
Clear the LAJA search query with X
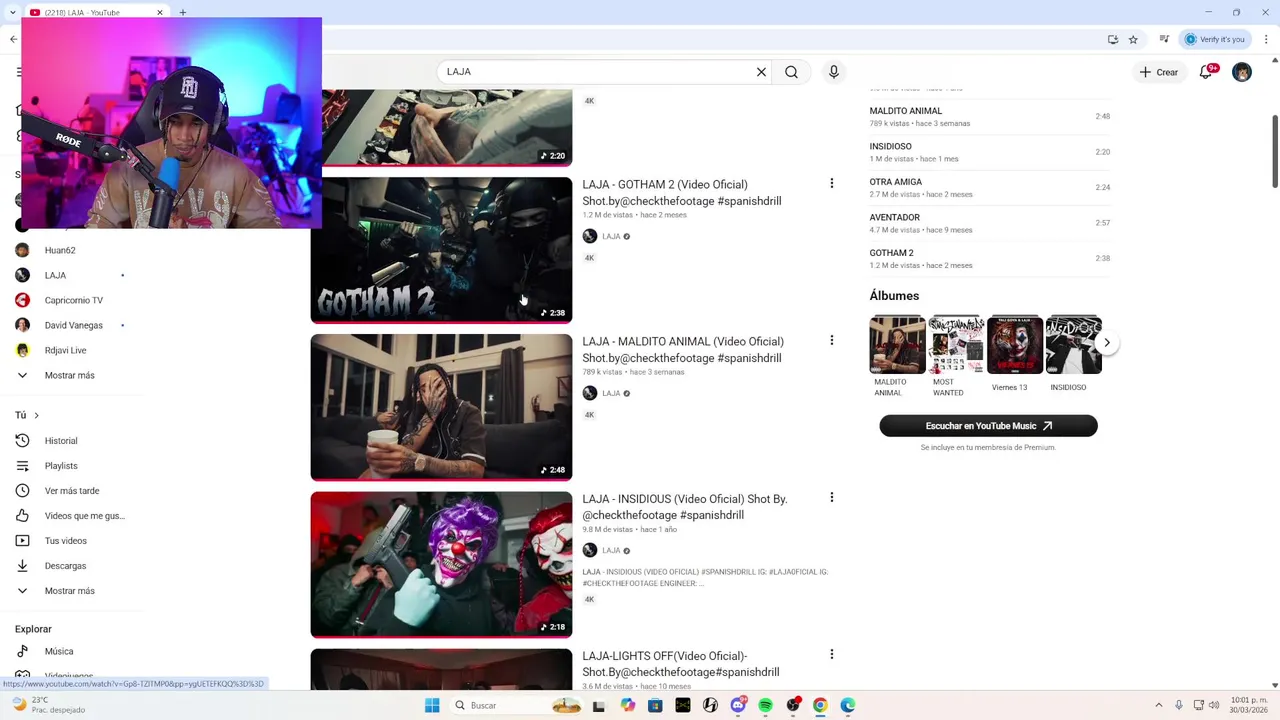[x=761, y=72]
